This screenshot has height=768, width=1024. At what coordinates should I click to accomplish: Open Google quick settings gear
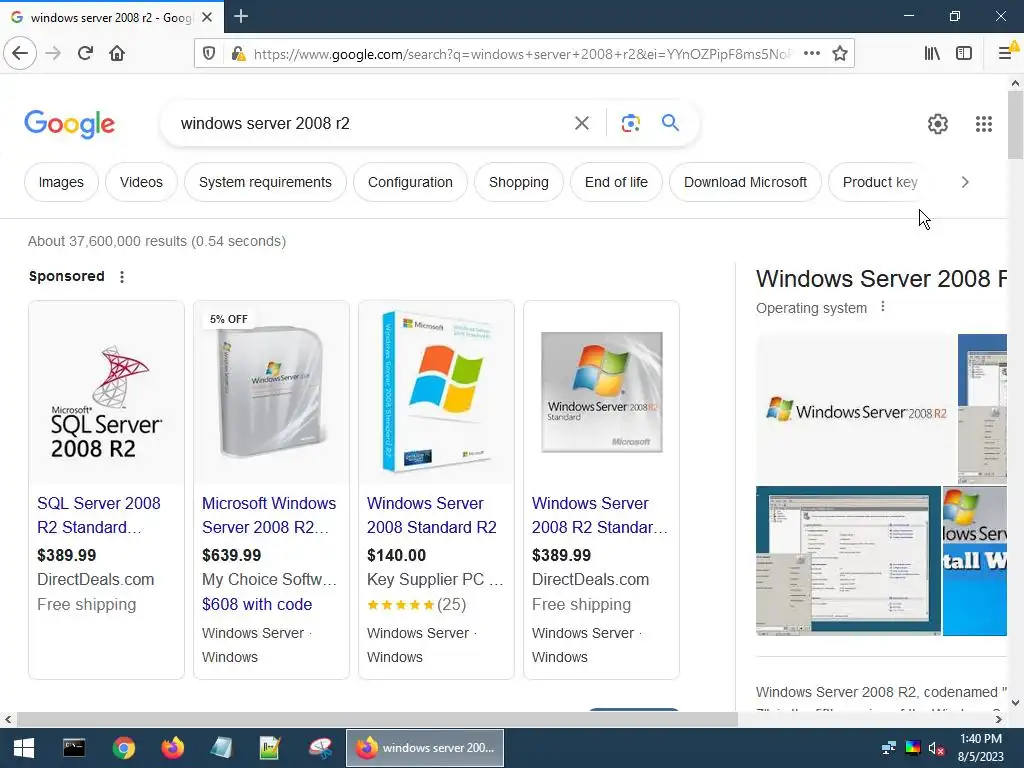tap(938, 124)
